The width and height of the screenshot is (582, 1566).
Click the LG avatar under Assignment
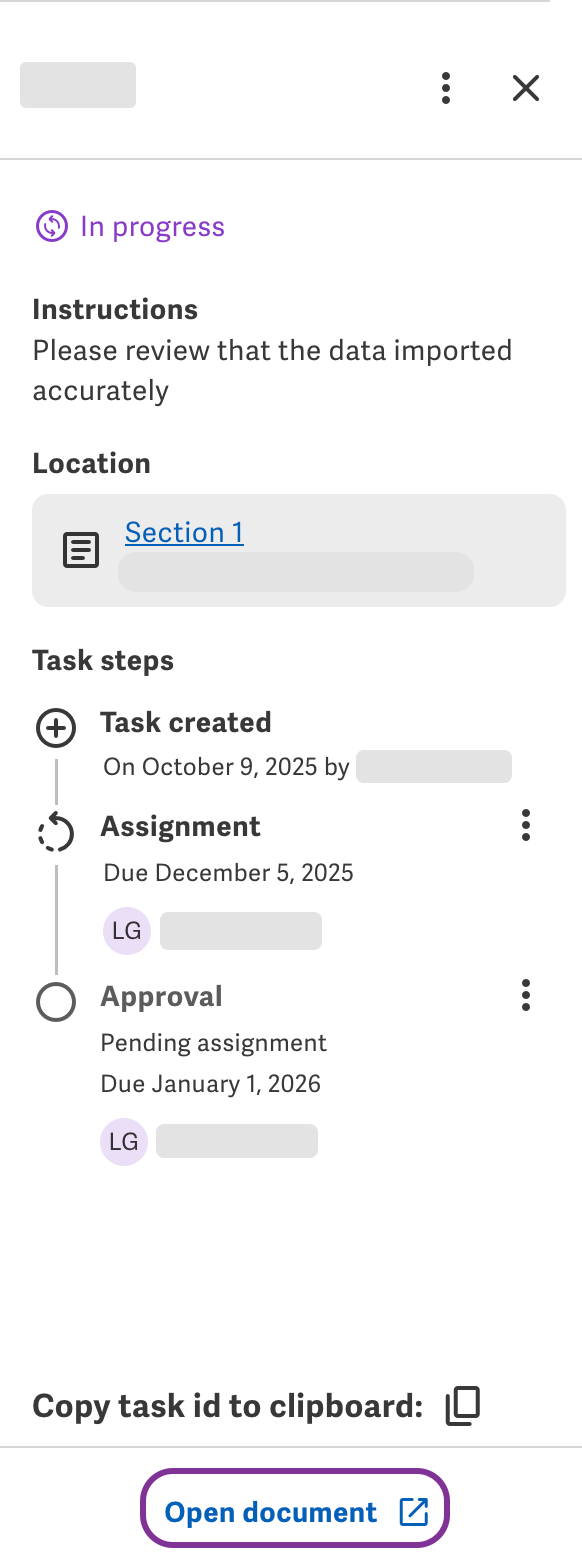126,930
